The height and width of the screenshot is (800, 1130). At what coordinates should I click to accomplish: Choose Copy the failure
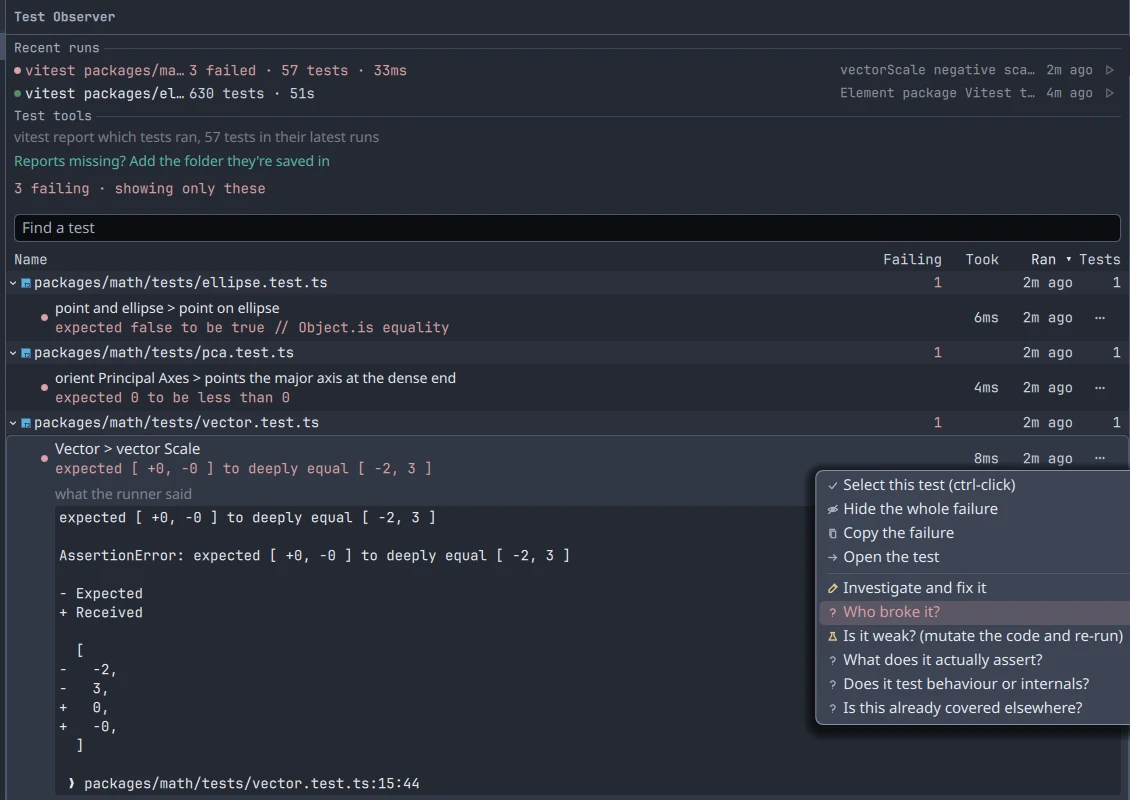coord(974,533)
